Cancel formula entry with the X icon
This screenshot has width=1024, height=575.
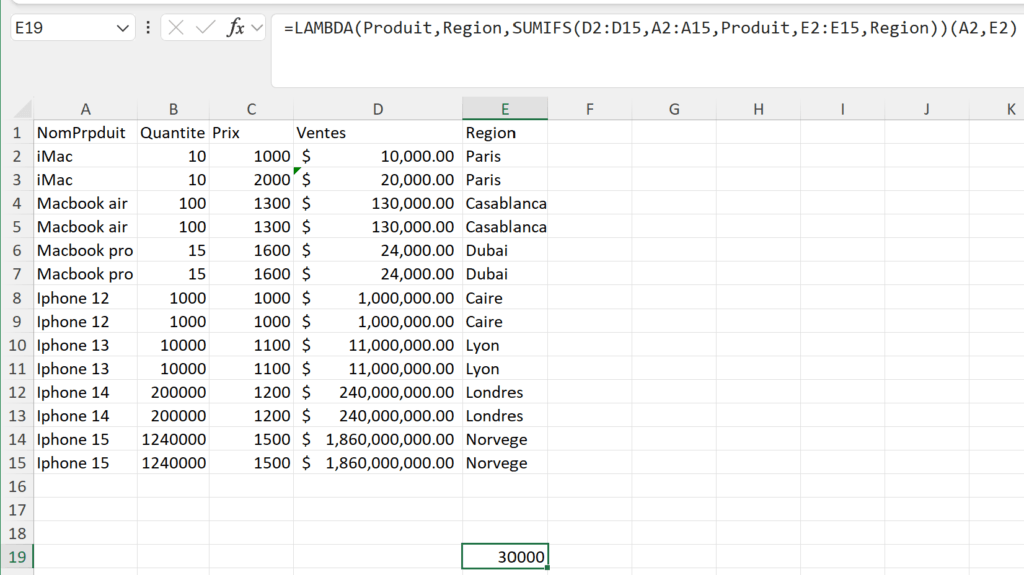tap(176, 27)
